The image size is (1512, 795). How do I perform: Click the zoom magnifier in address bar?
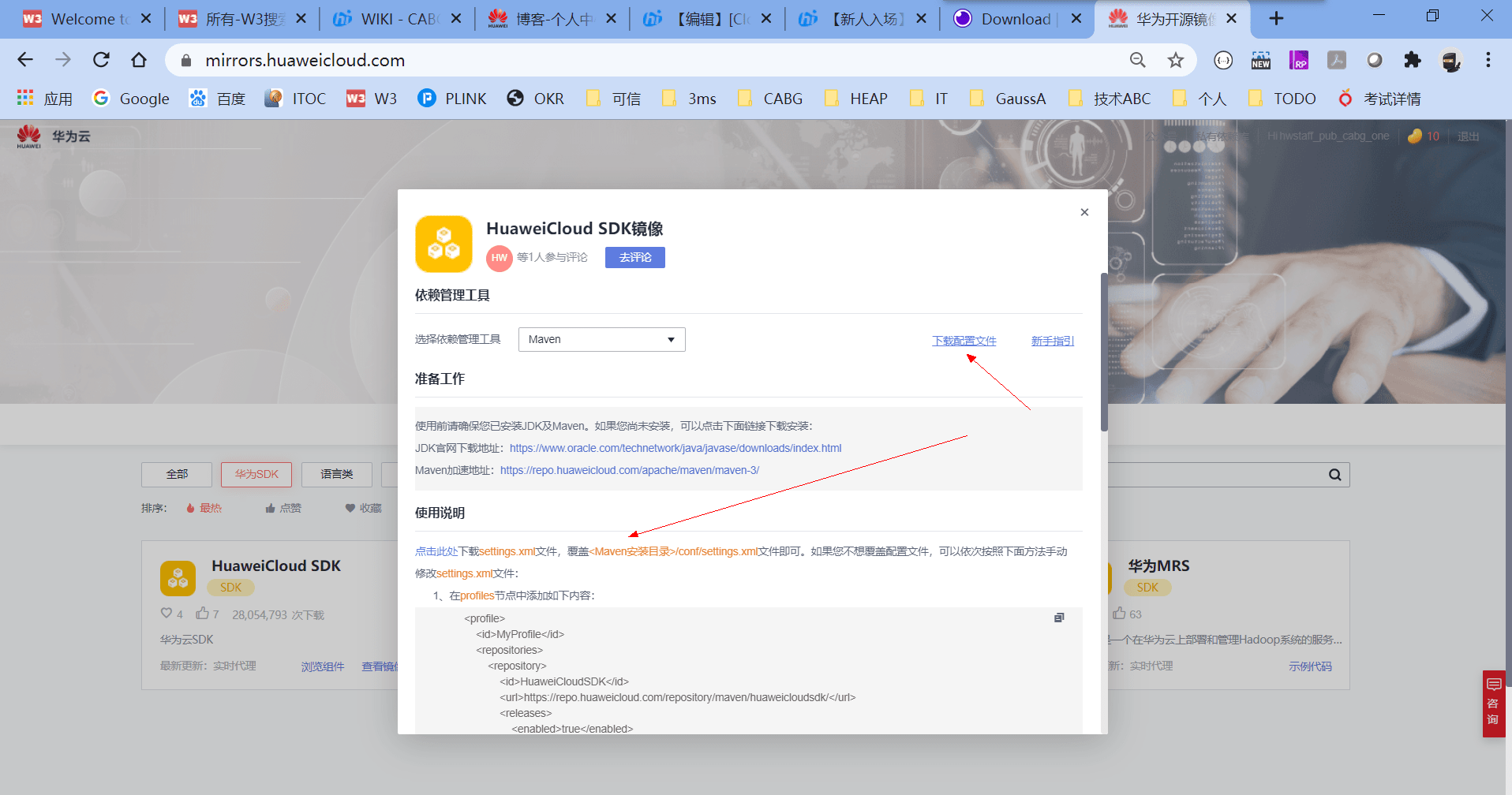coord(1137,60)
